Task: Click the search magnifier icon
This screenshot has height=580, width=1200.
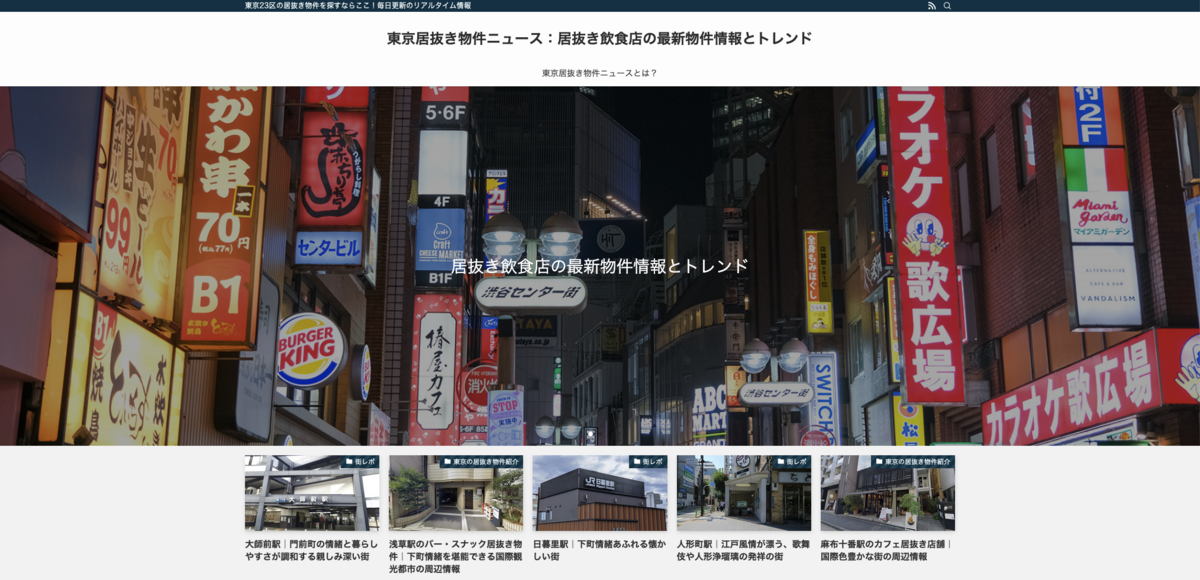Action: (947, 6)
